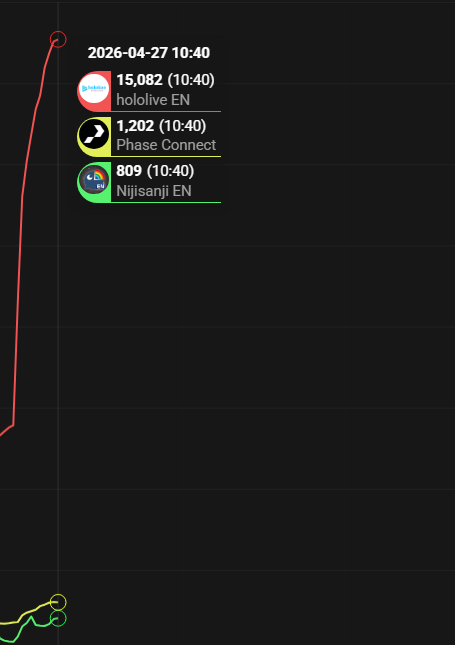This screenshot has width=455, height=645.
Task: Click the tooltip date 2026-04-27 10:40
Action: (149, 53)
